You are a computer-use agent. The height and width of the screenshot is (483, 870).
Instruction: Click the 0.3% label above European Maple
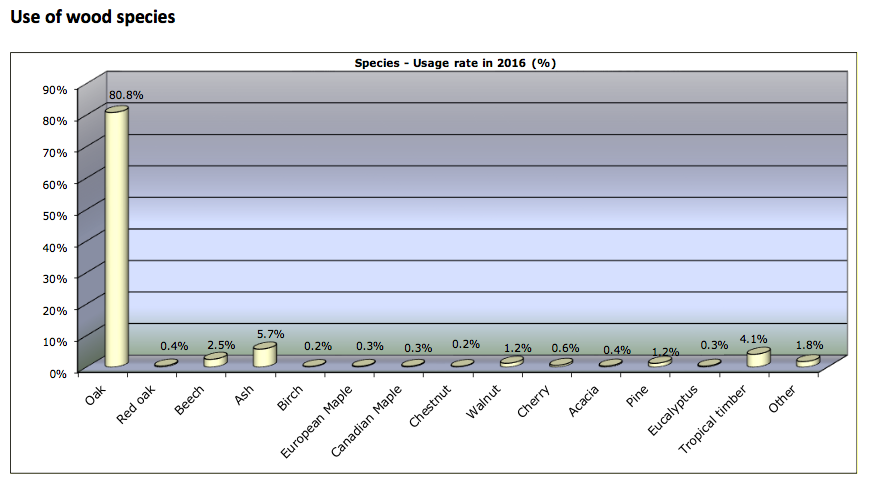(x=370, y=347)
